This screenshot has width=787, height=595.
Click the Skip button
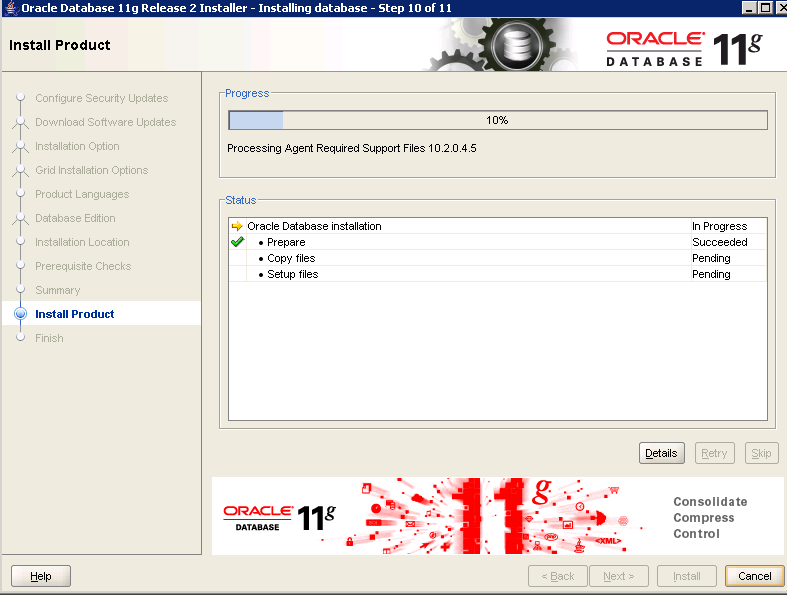(x=761, y=453)
